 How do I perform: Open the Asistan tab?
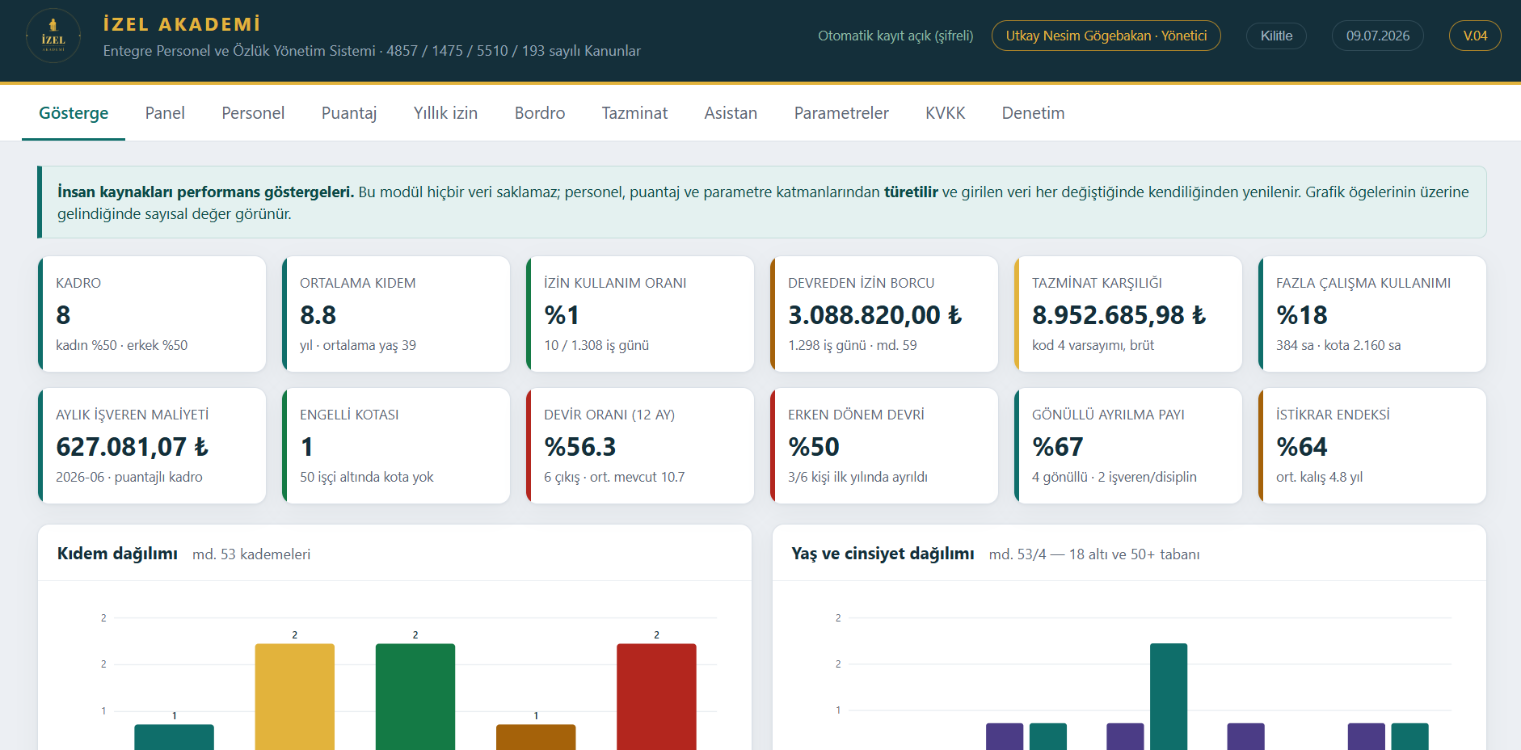click(x=731, y=113)
